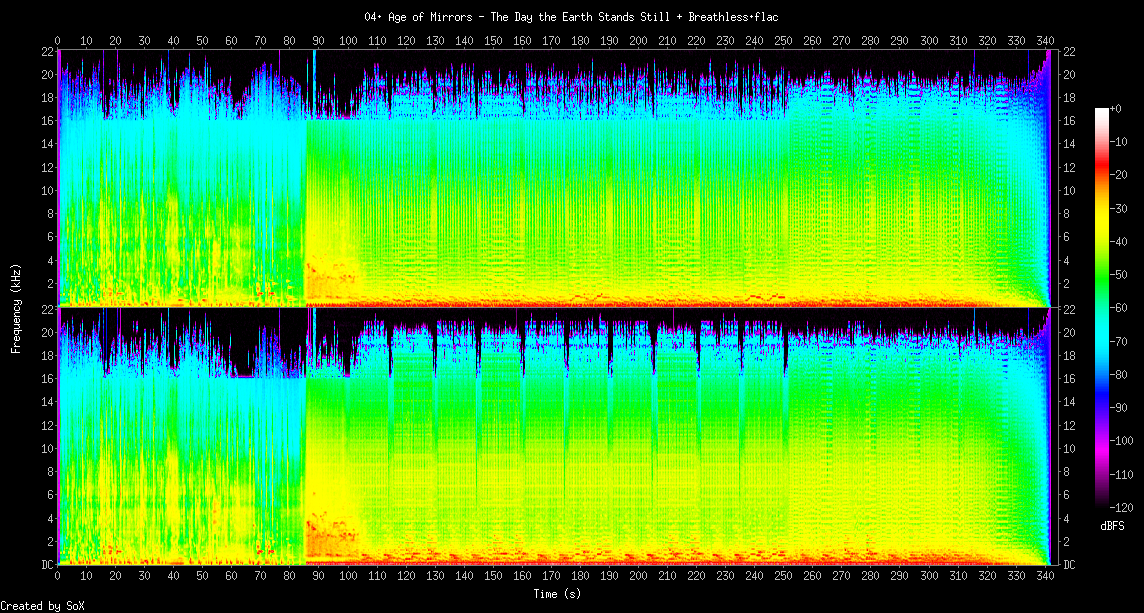This screenshot has height=613, width=1144.
Task: Click the 200 tick on the bottom time axis
Action: (x=638, y=577)
